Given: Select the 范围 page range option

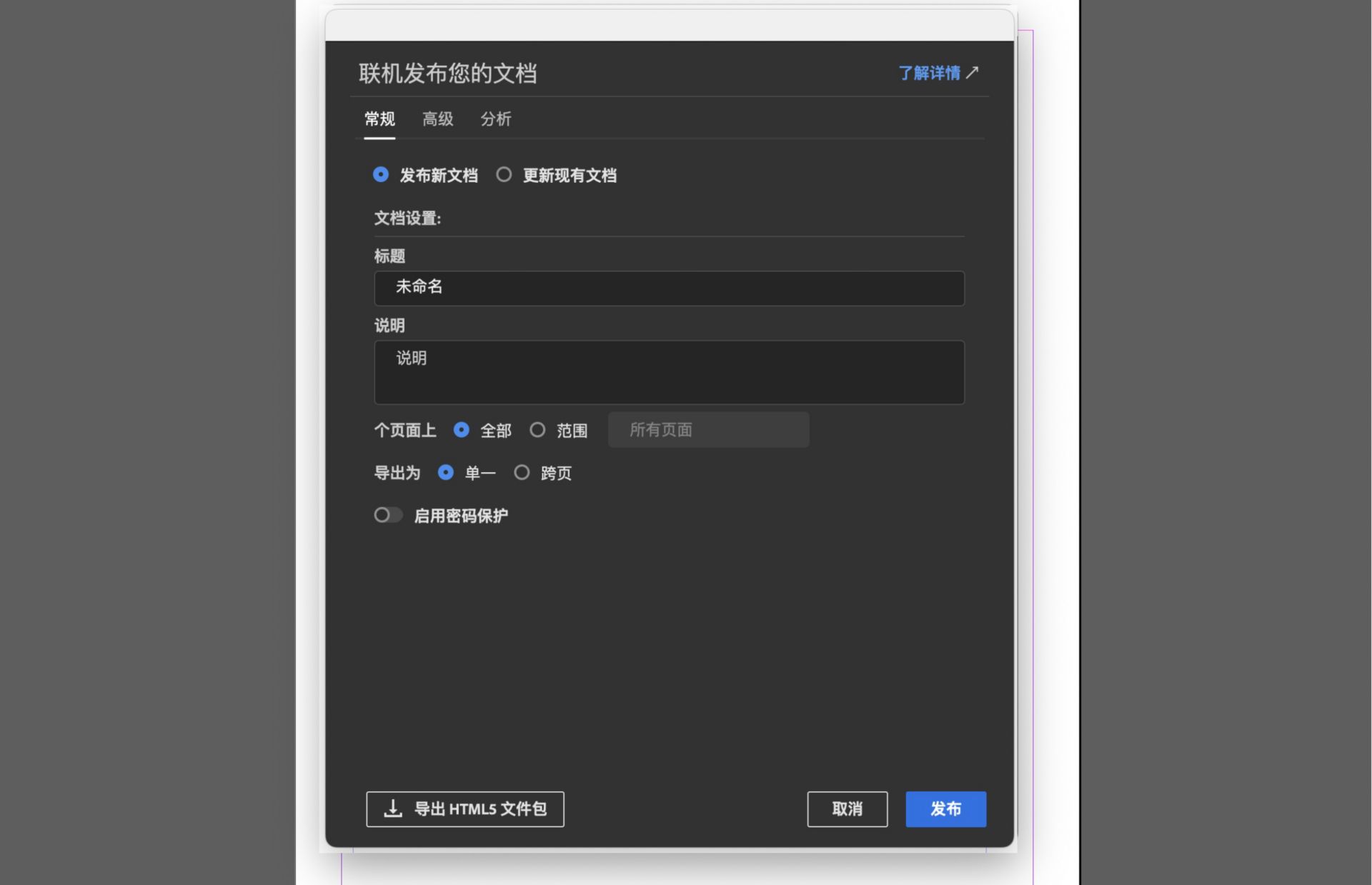Looking at the screenshot, I should click(x=538, y=430).
